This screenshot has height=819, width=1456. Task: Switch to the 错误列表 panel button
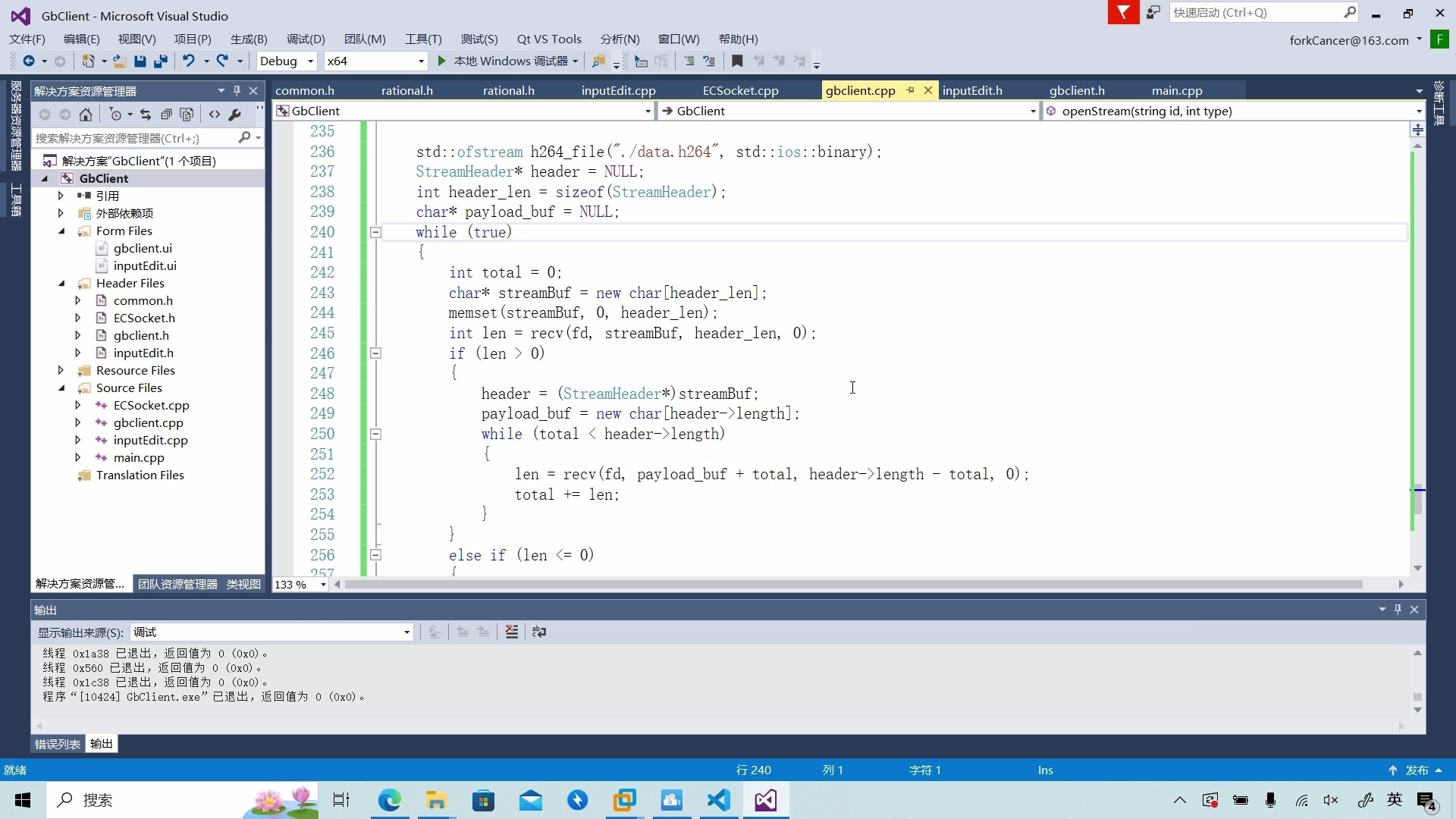(x=56, y=744)
